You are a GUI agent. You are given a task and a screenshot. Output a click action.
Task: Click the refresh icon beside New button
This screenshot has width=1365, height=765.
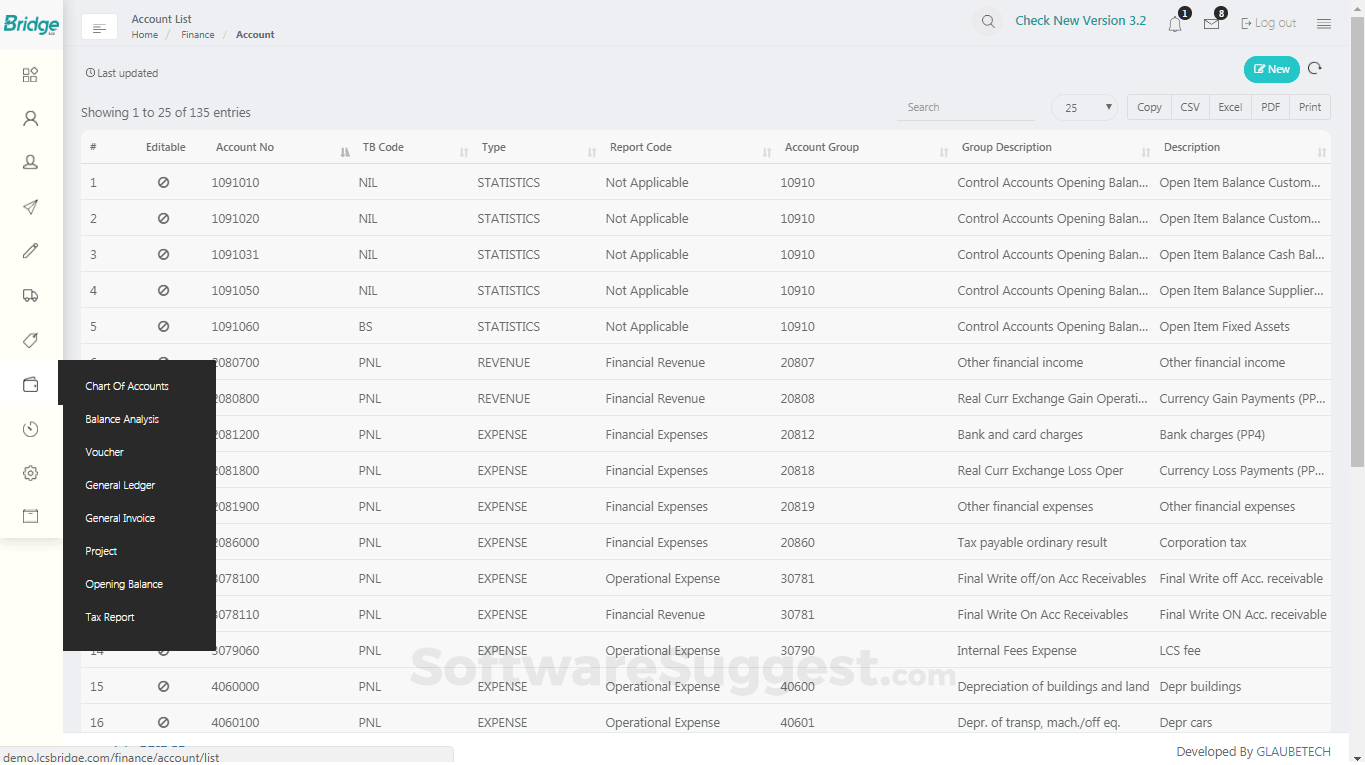click(x=1315, y=69)
